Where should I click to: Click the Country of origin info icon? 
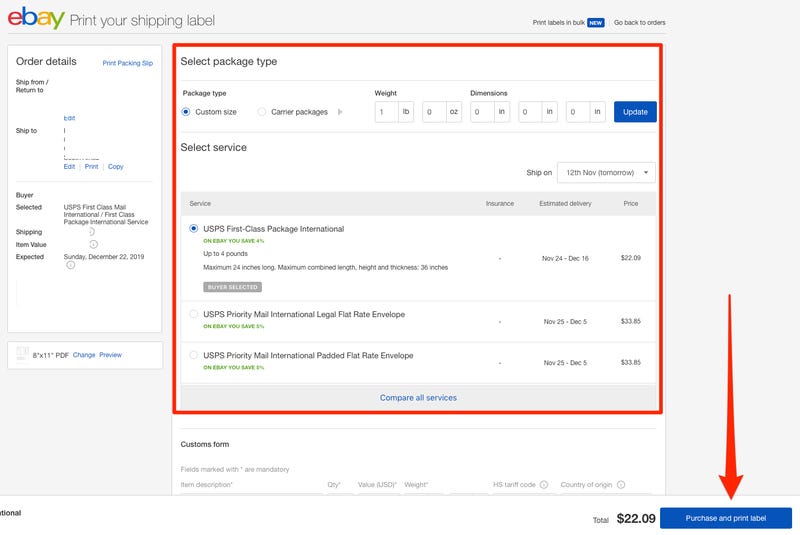coord(621,485)
